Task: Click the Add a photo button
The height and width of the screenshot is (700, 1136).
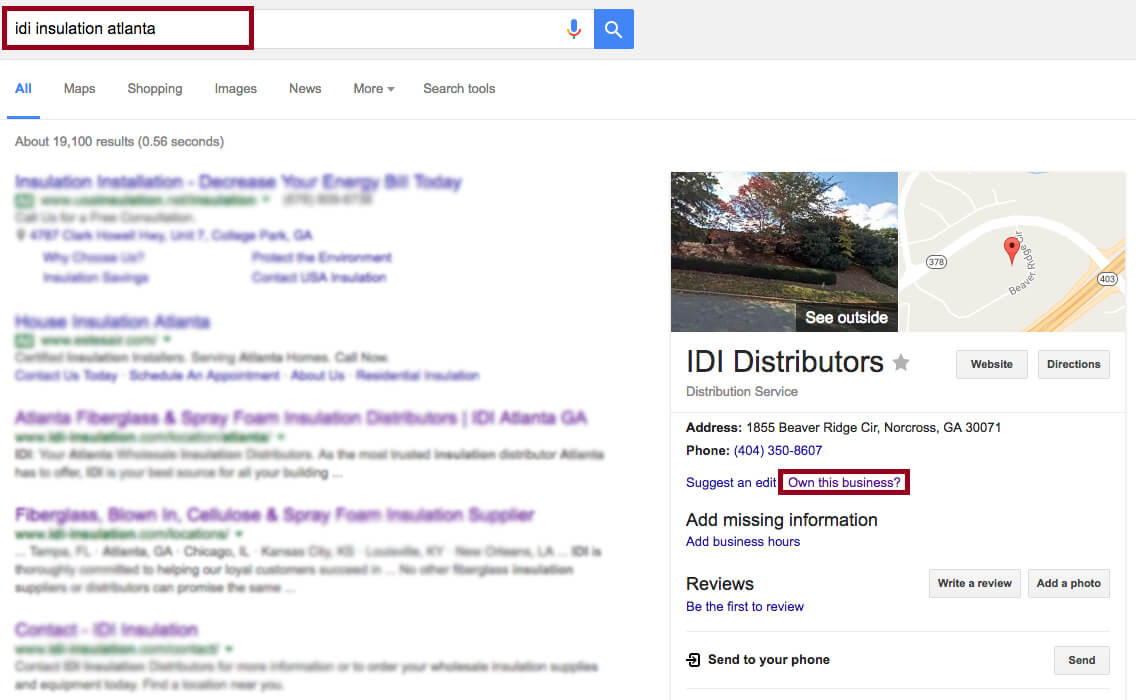Action: click(x=1069, y=583)
